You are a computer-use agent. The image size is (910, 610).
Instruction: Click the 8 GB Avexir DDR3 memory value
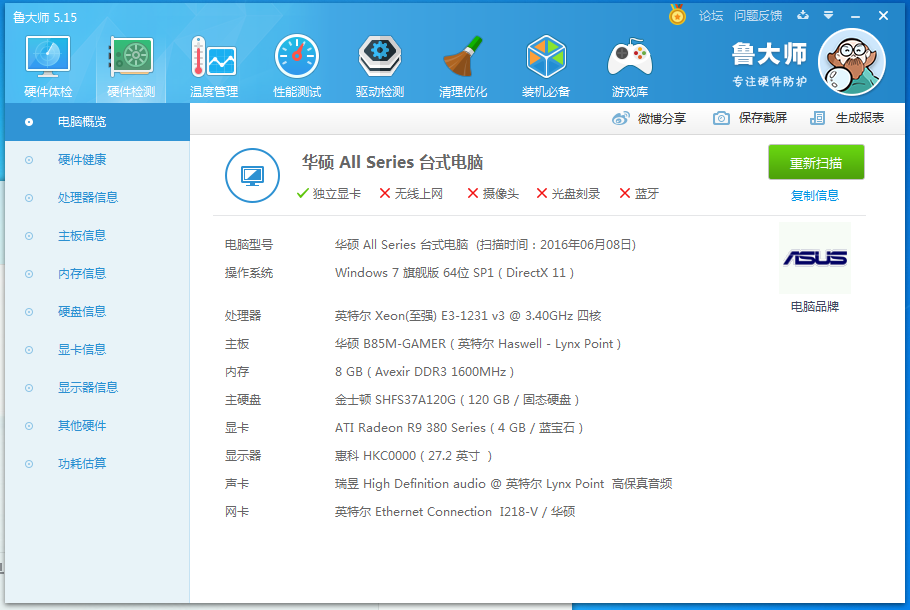click(424, 371)
